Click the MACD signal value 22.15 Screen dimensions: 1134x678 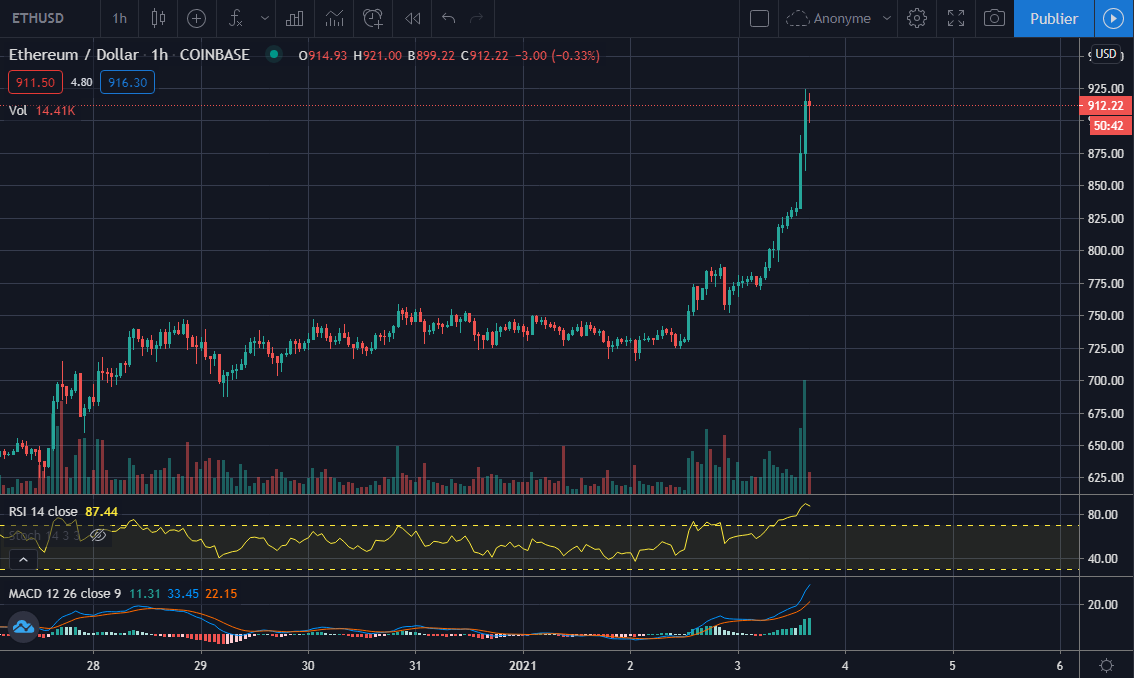click(221, 593)
